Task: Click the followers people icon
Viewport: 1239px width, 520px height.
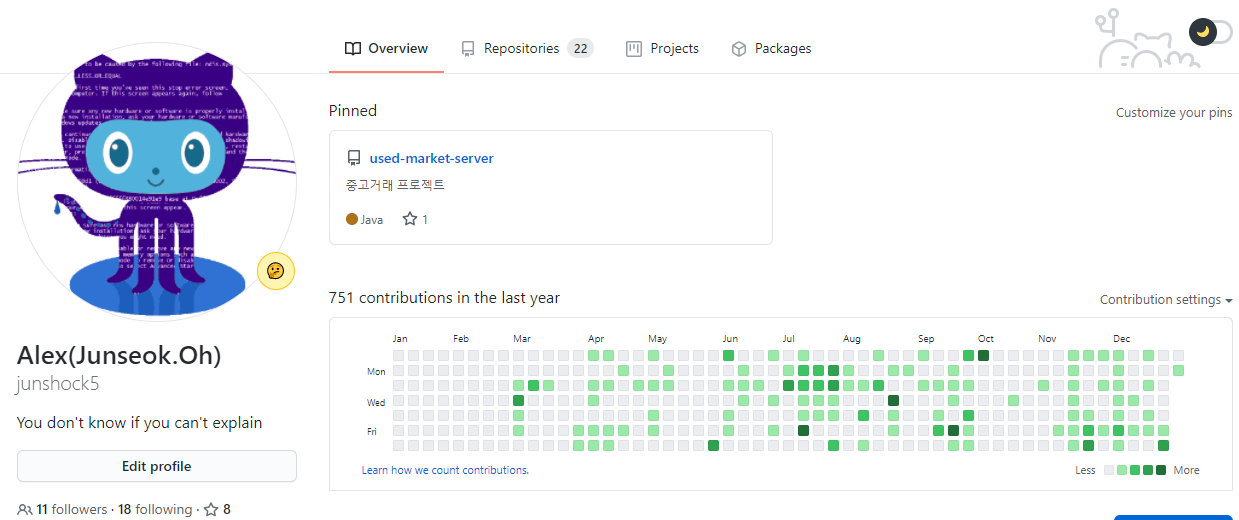Action: pos(24,509)
